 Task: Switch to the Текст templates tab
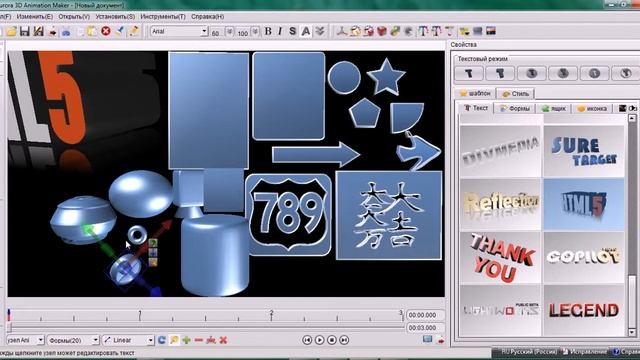click(476, 108)
